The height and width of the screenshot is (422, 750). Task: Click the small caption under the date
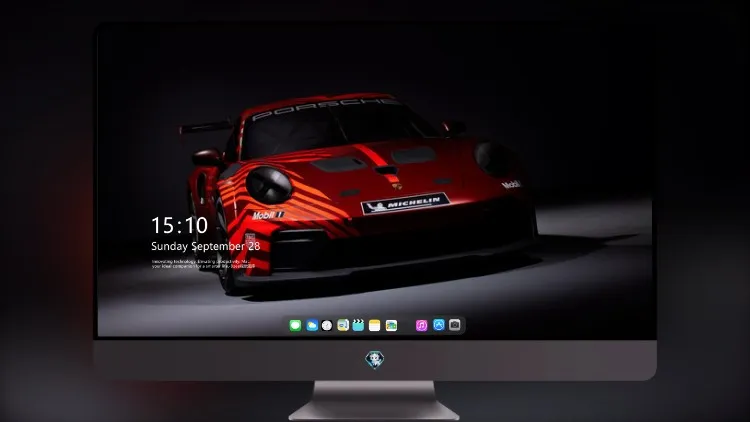[x=201, y=264]
